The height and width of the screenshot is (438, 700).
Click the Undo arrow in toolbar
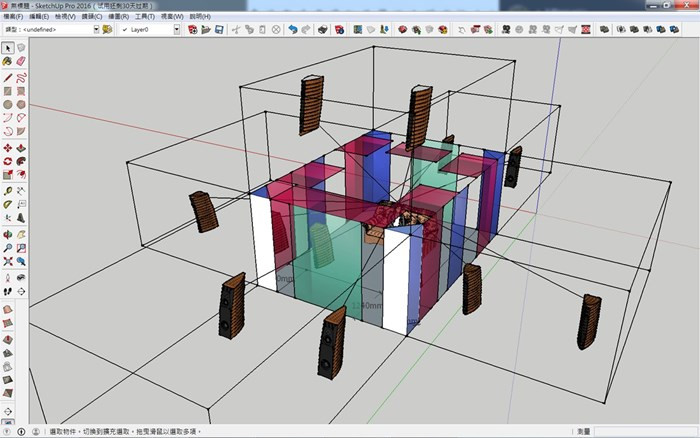(292, 30)
